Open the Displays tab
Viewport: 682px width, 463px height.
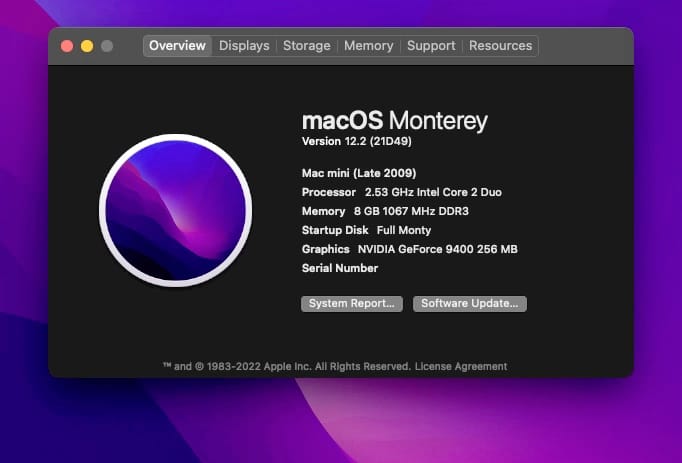(x=244, y=46)
